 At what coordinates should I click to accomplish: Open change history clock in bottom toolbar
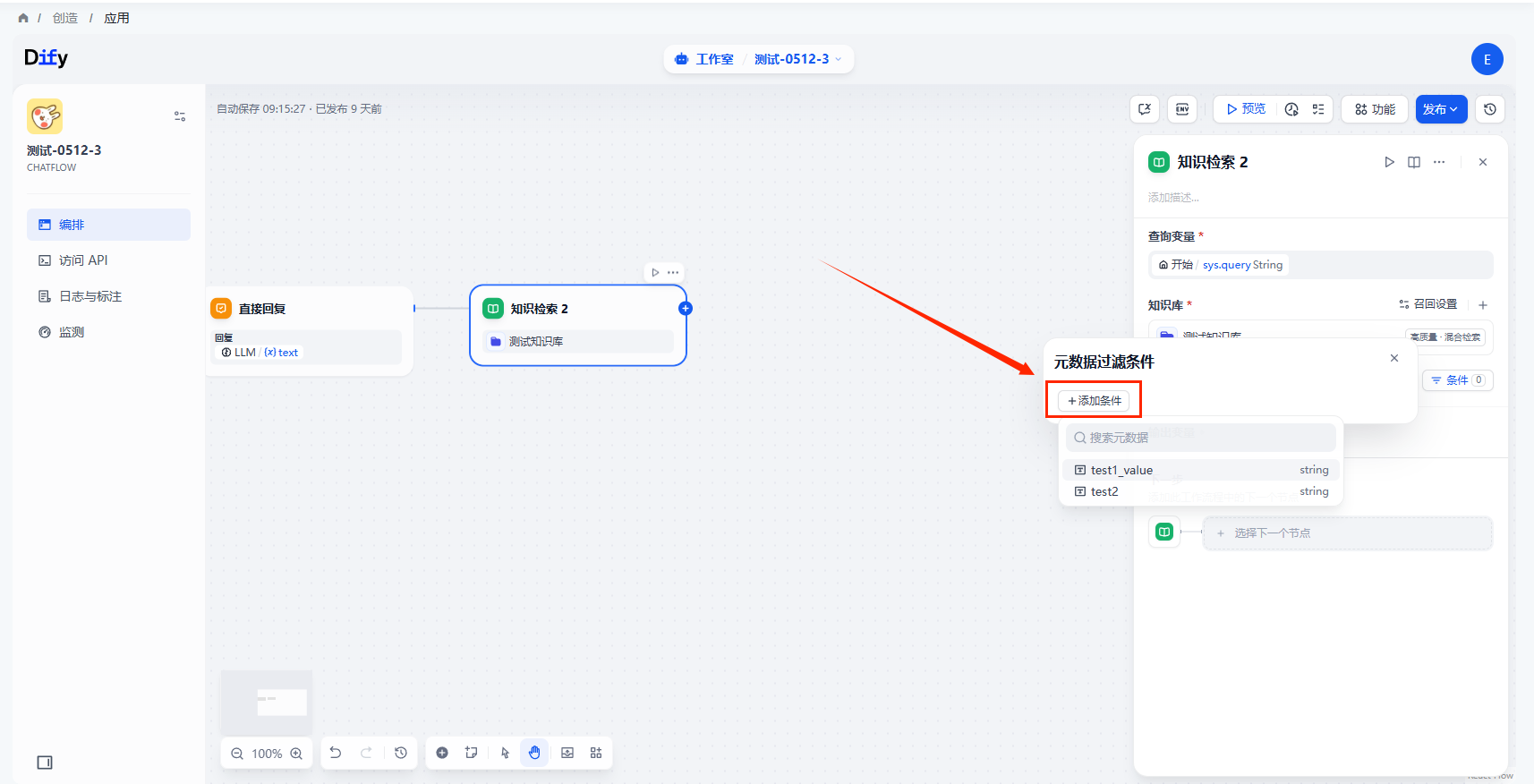click(401, 753)
